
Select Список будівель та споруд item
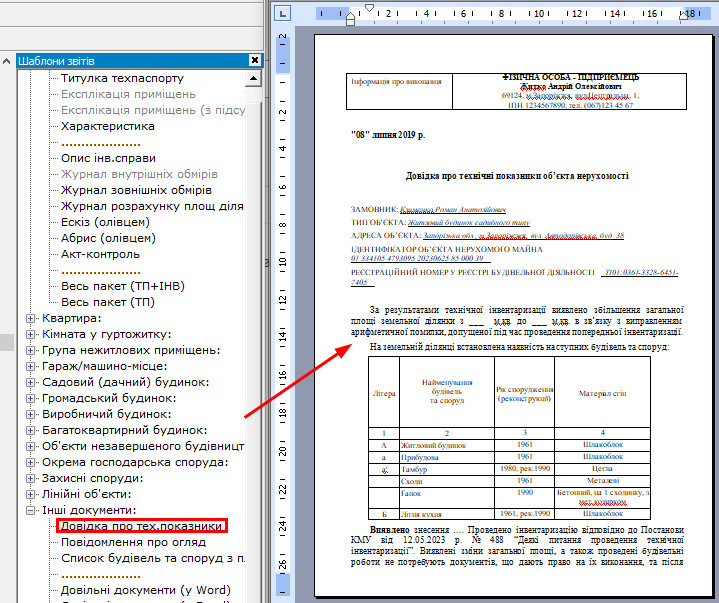[x=153, y=559]
